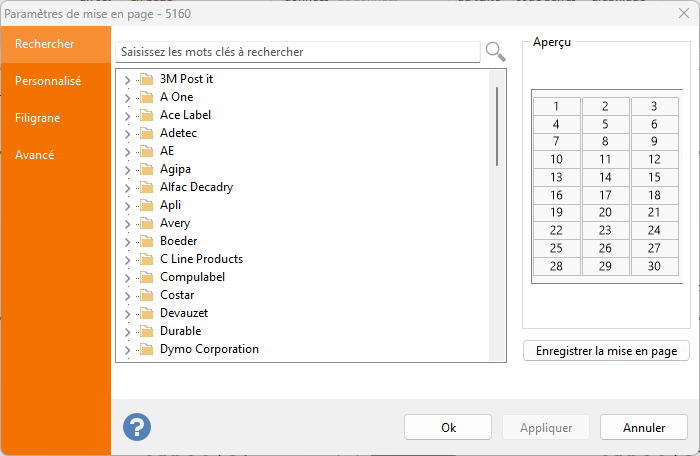The height and width of the screenshot is (456, 700).
Task: Click the Agipa folder icon
Action: (x=146, y=169)
